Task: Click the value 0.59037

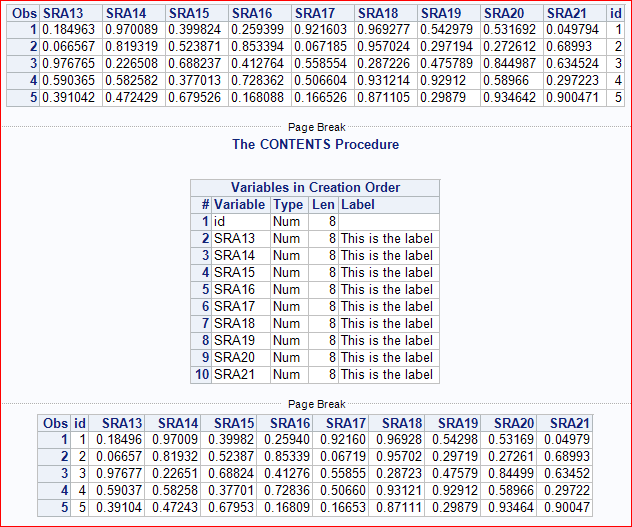Action: click(119, 490)
